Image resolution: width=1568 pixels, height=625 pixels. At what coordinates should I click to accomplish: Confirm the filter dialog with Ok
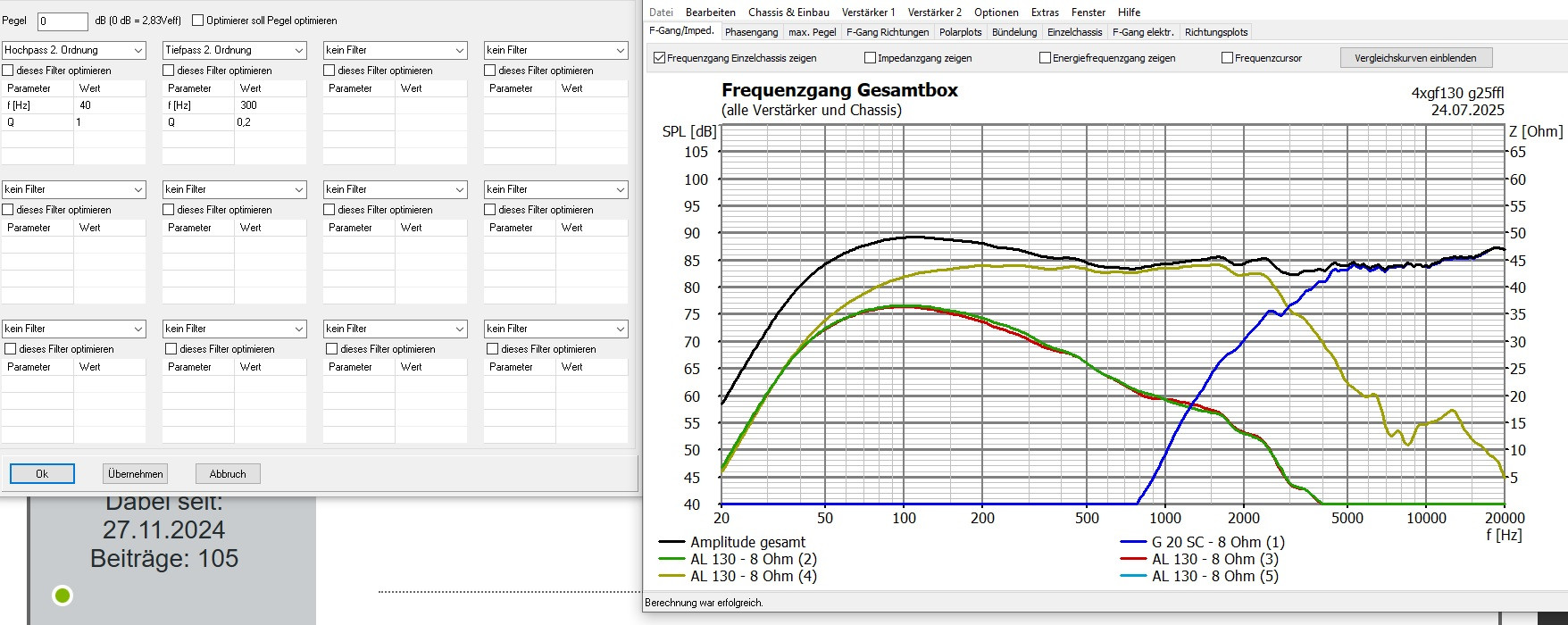click(42, 474)
